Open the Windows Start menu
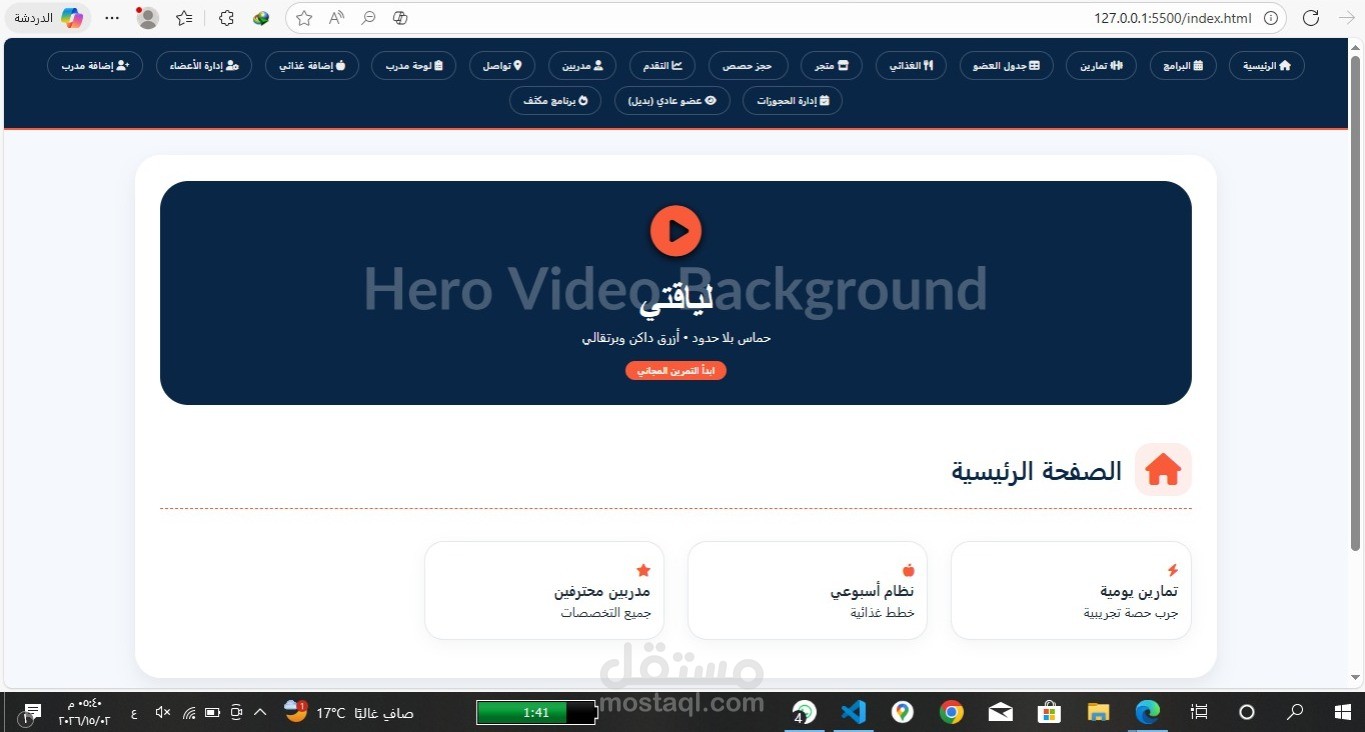 1343,712
